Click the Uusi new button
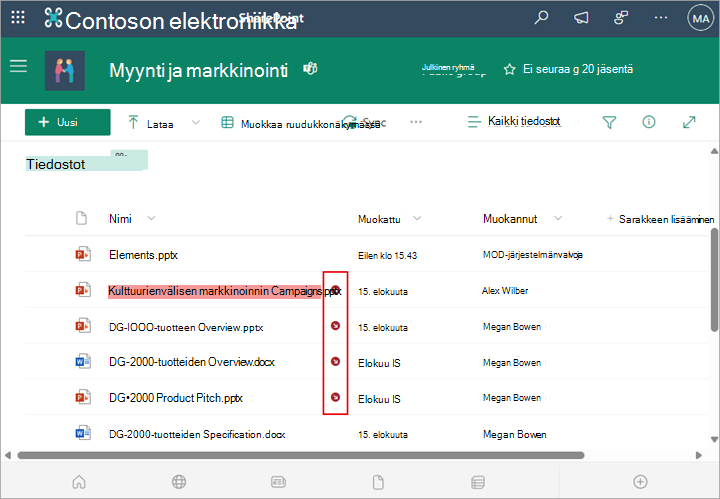This screenshot has height=499, width=720. [68, 122]
